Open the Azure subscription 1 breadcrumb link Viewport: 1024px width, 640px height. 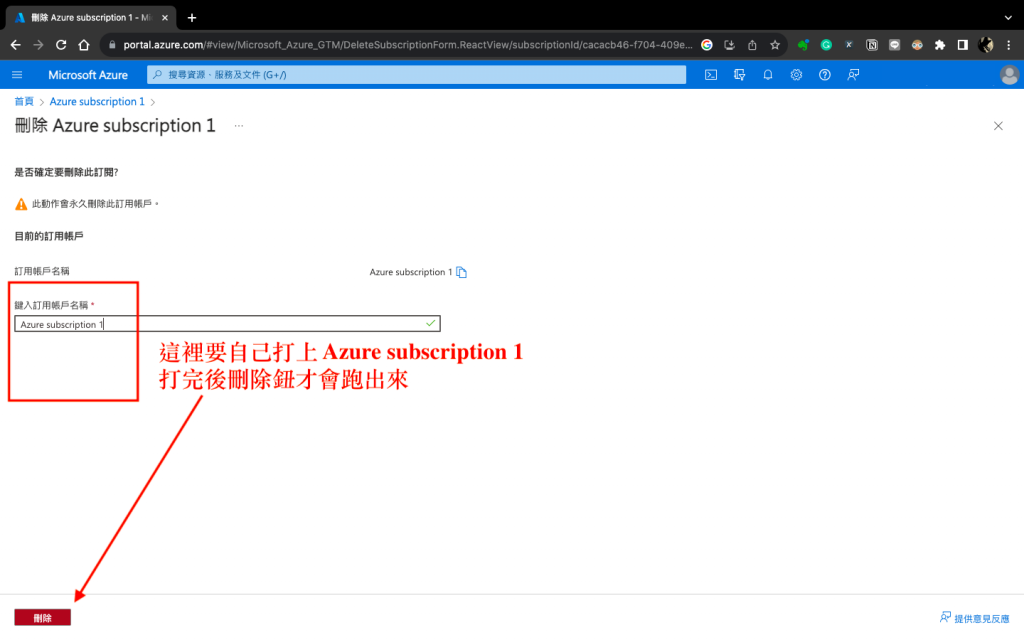(97, 102)
